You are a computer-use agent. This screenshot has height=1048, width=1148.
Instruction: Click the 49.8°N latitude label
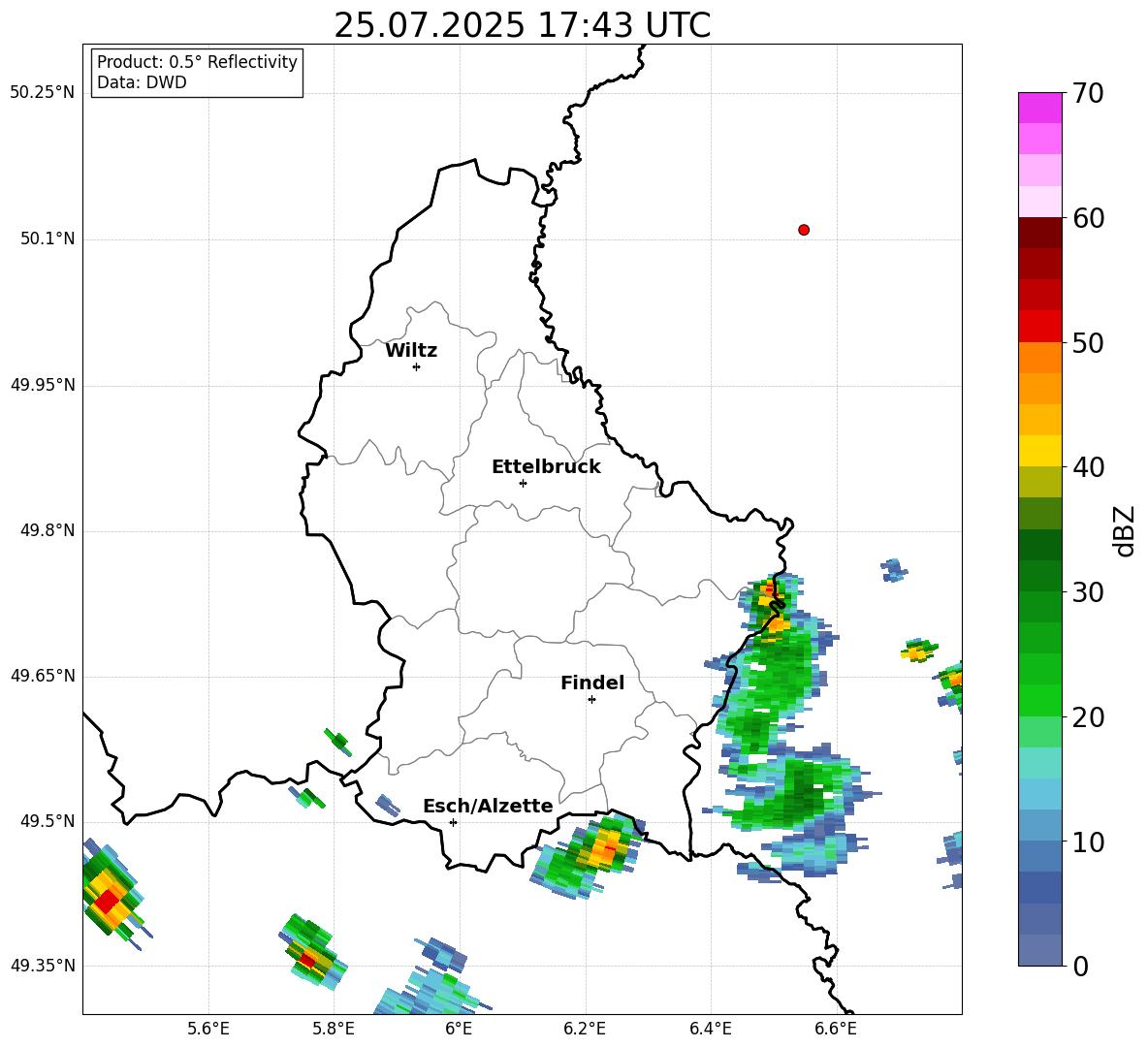point(48,530)
